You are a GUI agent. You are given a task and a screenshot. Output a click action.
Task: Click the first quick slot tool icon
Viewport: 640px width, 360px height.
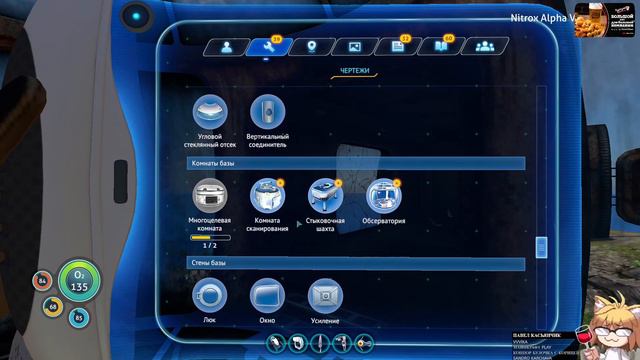276,343
